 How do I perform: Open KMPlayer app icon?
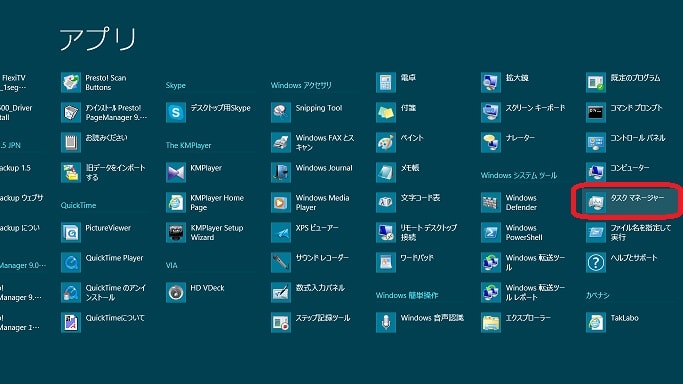pyautogui.click(x=176, y=172)
